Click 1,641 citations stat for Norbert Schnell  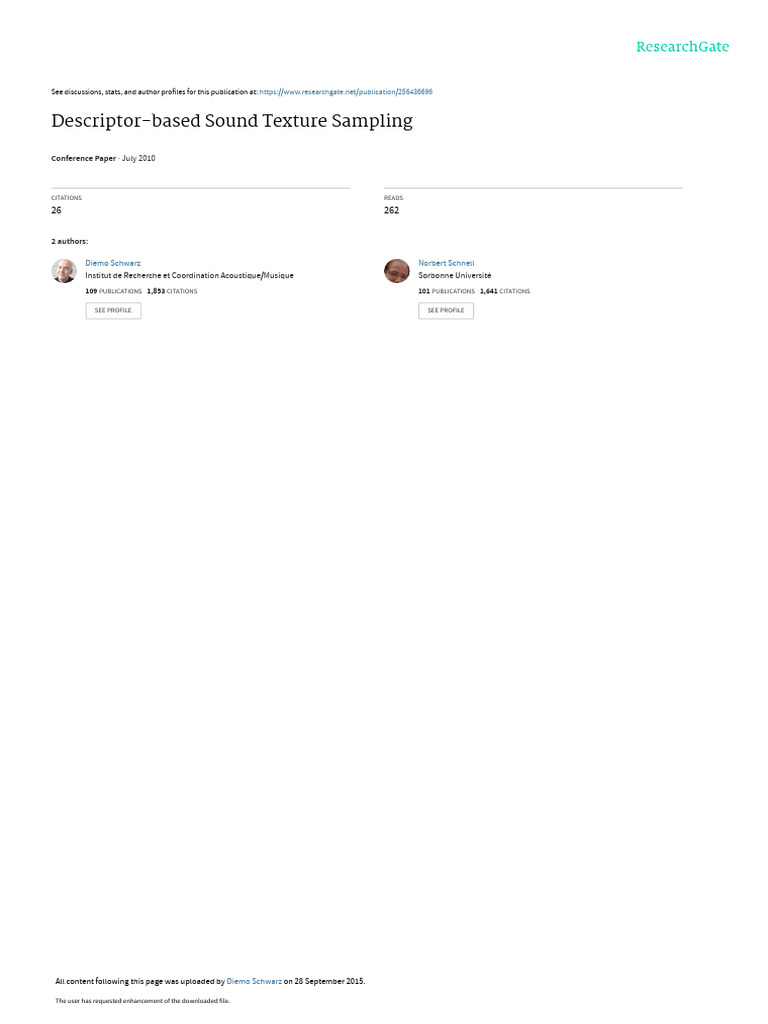pos(505,291)
